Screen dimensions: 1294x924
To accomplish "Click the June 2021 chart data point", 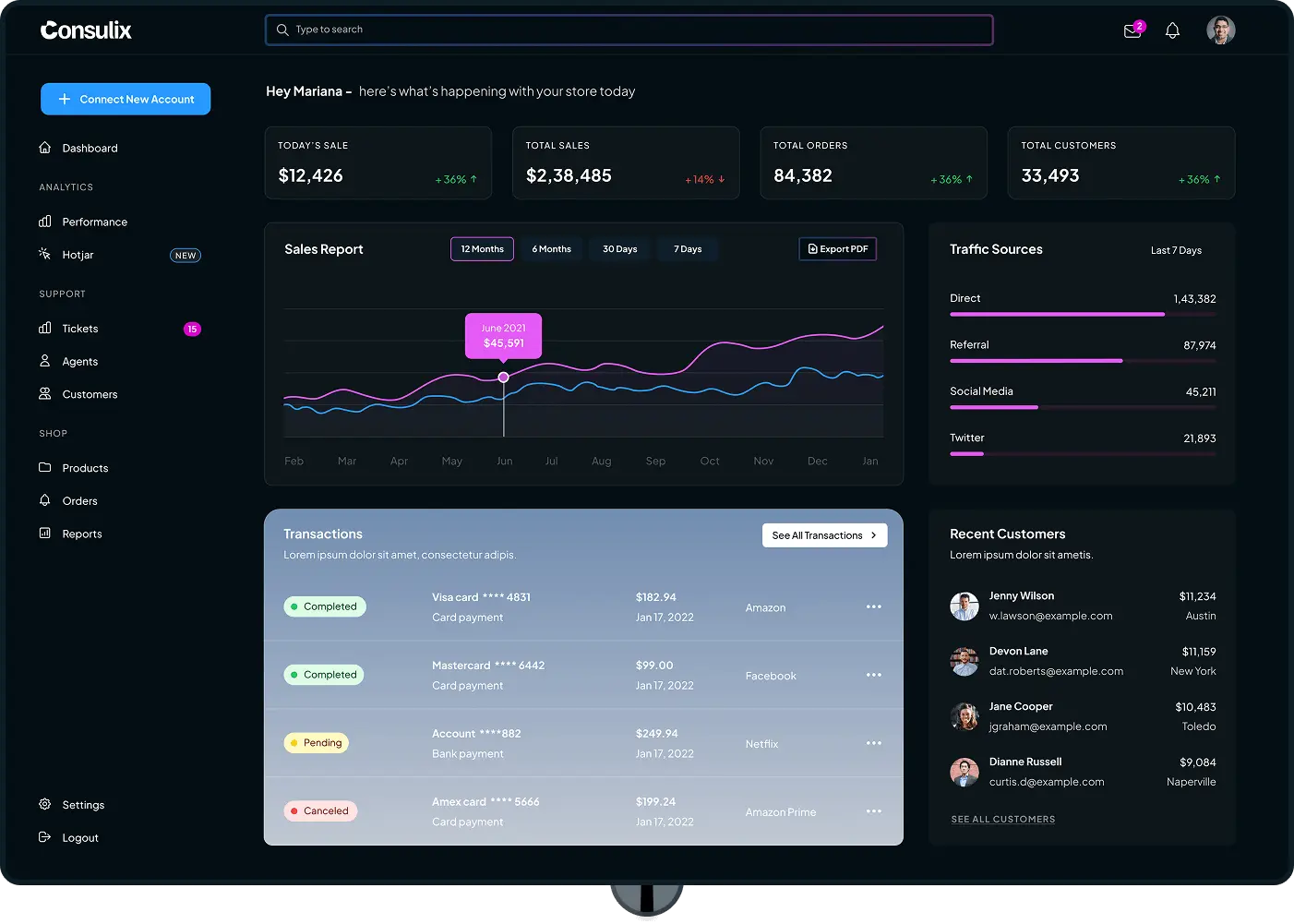I will tap(503, 377).
